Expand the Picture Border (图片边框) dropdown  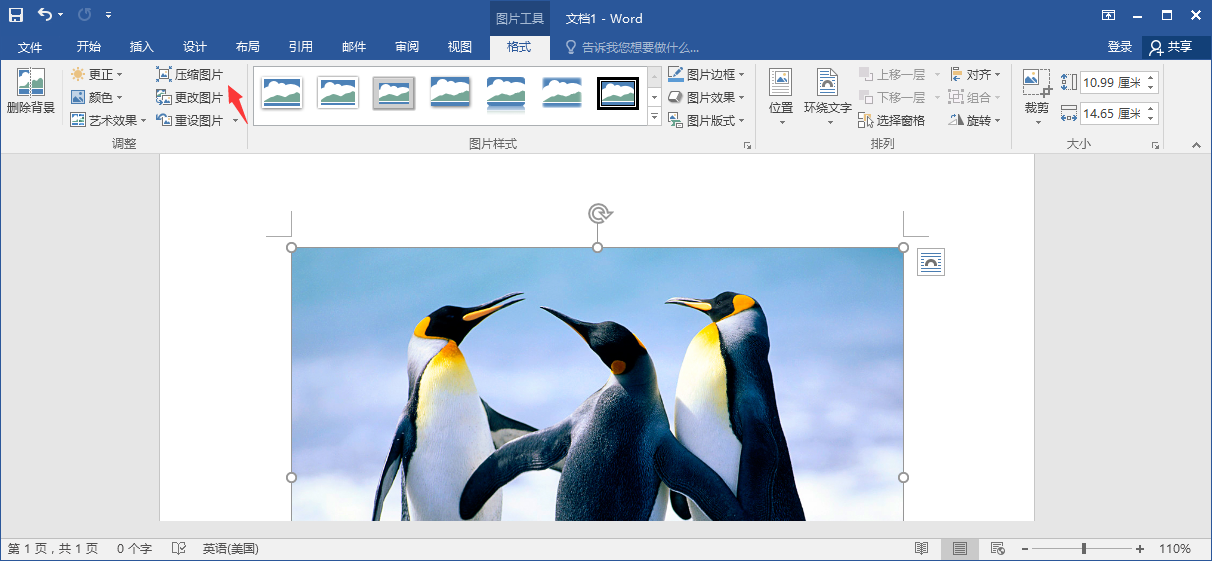[x=742, y=74]
